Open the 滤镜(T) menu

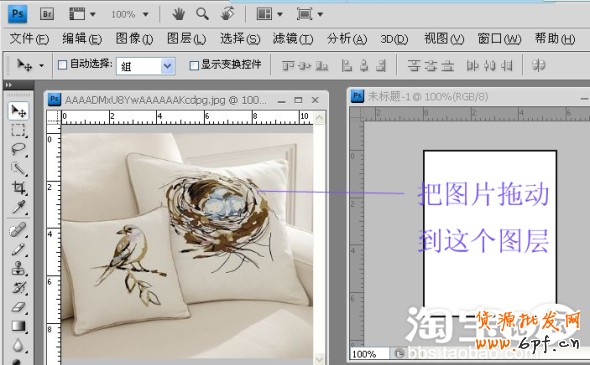[x=293, y=38]
